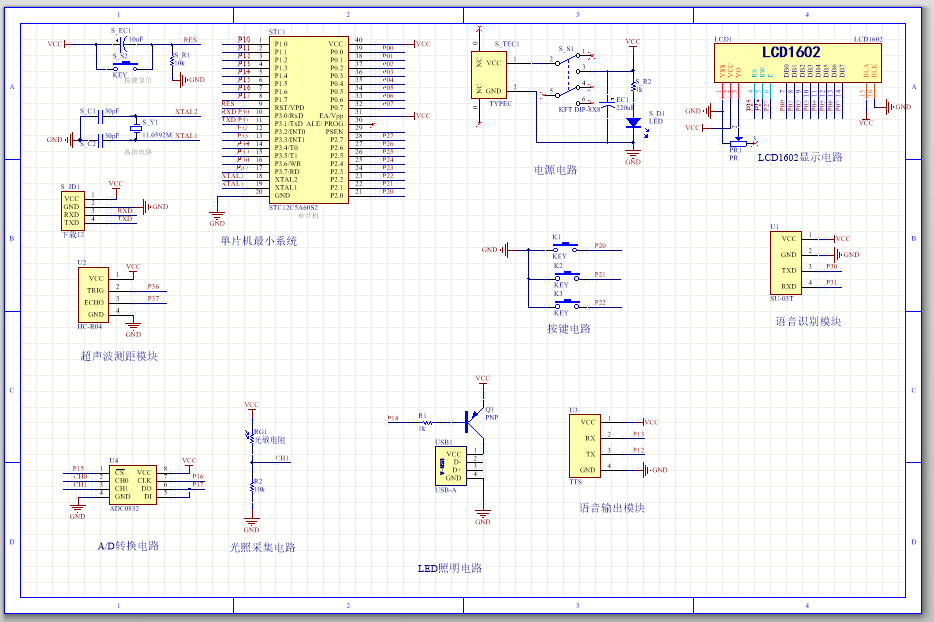Image resolution: width=934 pixels, height=622 pixels.
Task: Select the S_D1 LED diode symbol
Action: 632,123
